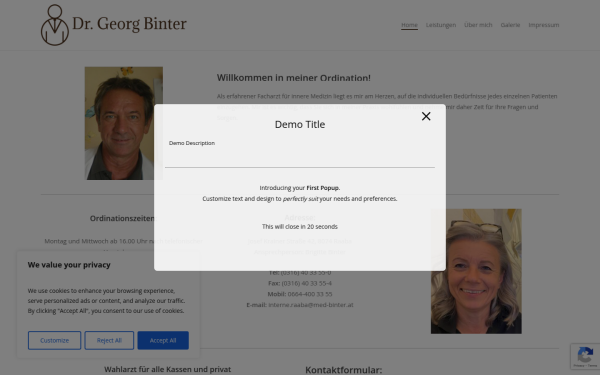Screen dimensions: 600x375
Task: Accept all cookies
Action: coord(163,340)
